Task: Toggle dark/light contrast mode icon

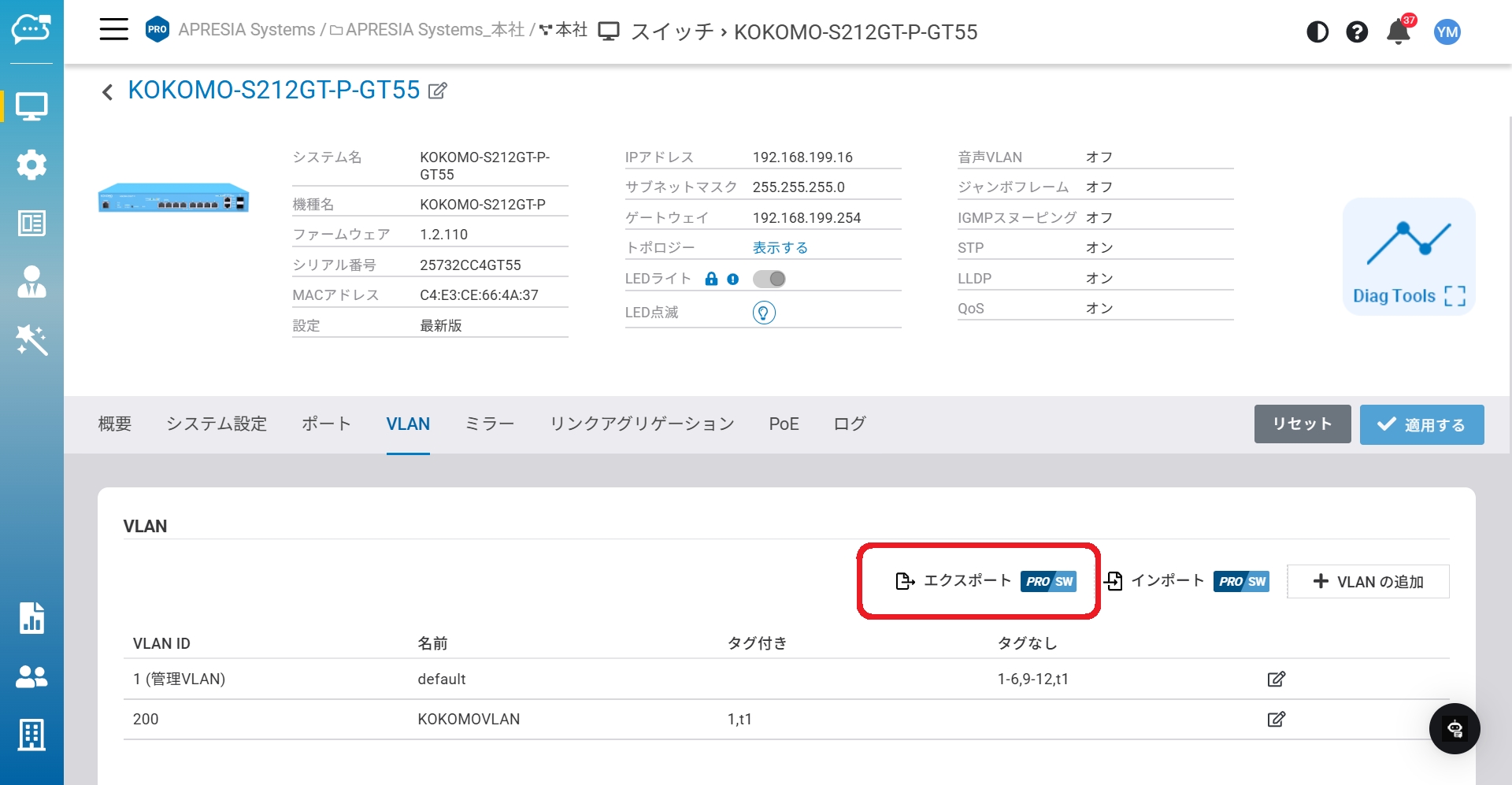Action: click(1317, 32)
